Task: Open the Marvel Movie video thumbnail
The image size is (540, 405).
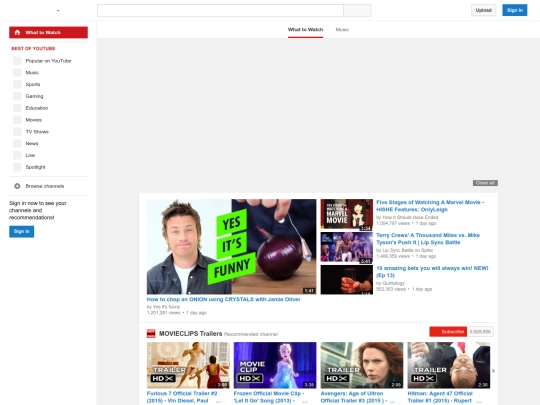Action: (x=346, y=214)
